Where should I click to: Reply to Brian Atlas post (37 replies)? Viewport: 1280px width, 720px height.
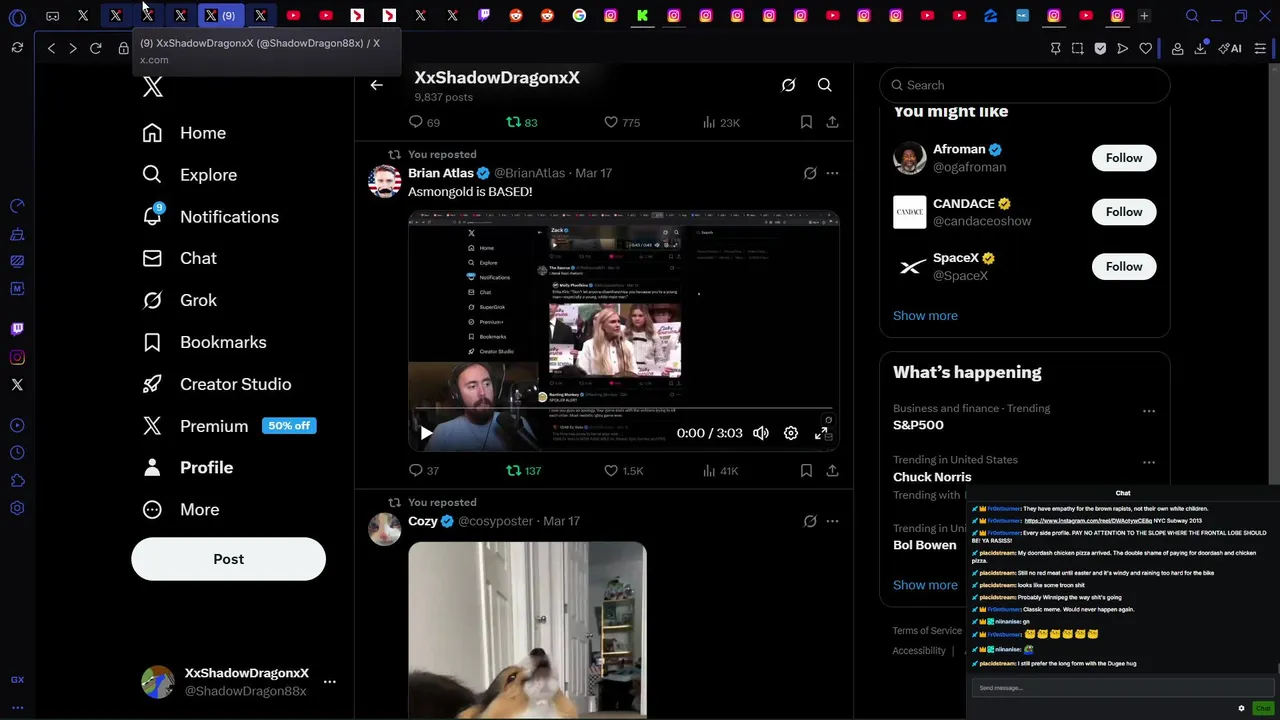(x=424, y=471)
